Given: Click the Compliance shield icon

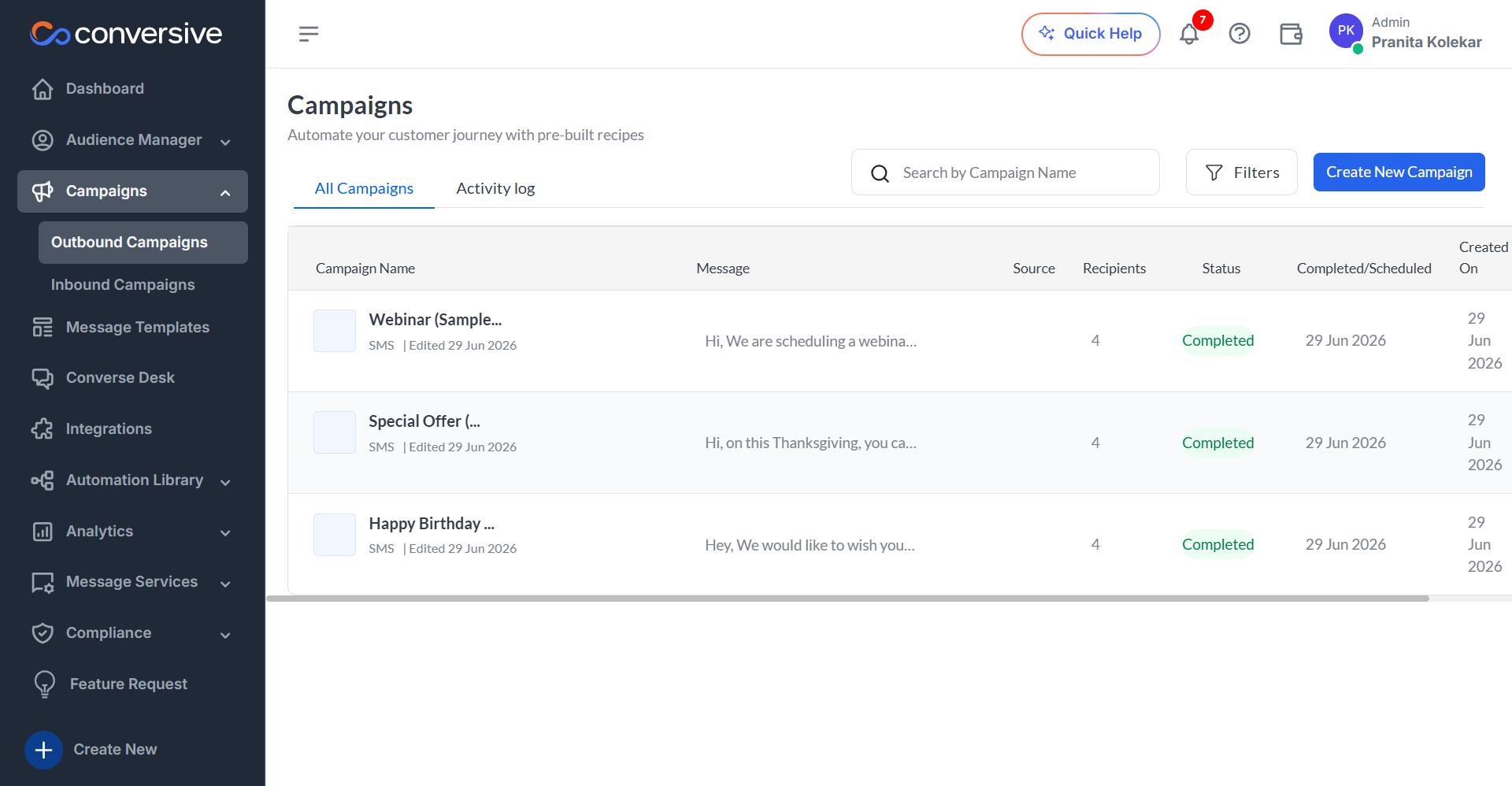Looking at the screenshot, I should pyautogui.click(x=43, y=633).
